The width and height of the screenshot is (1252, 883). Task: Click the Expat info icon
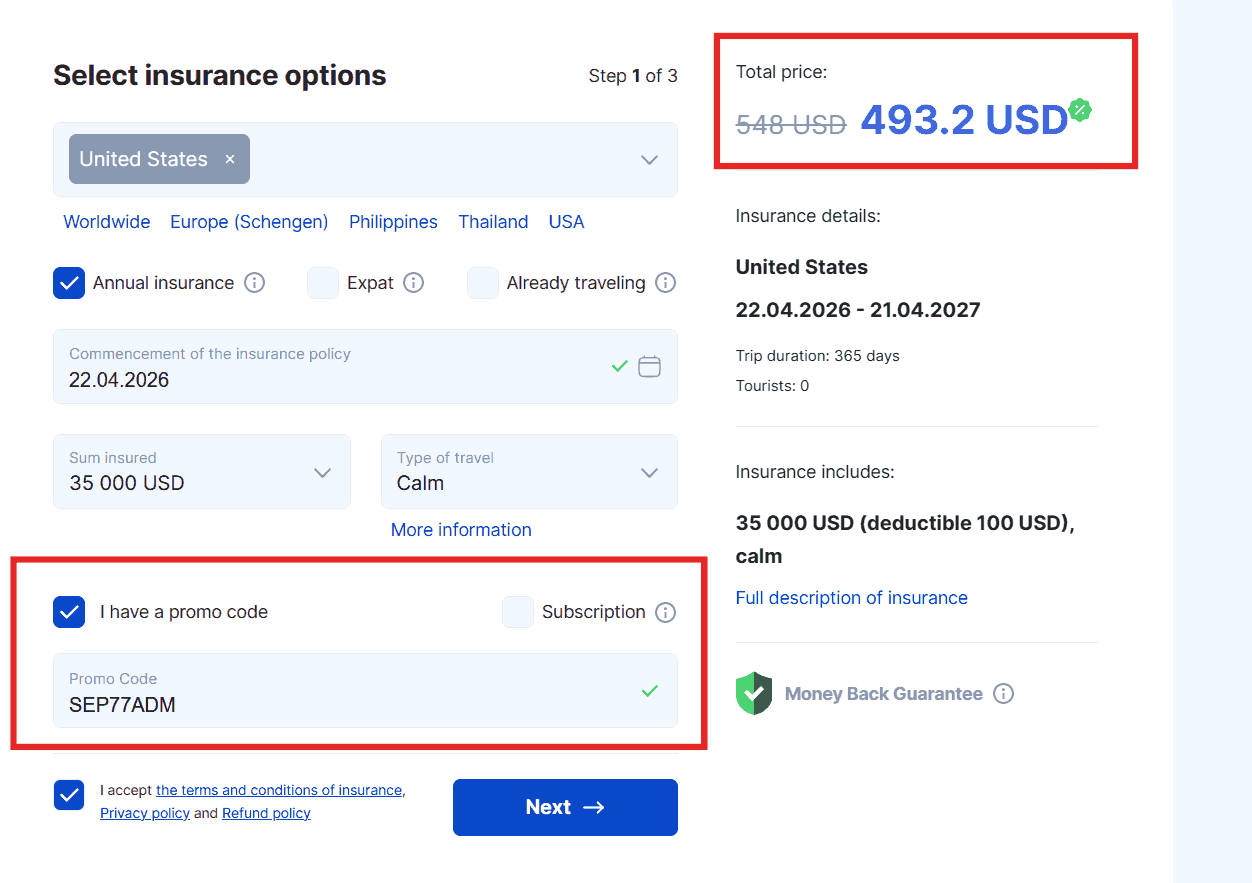tap(414, 283)
